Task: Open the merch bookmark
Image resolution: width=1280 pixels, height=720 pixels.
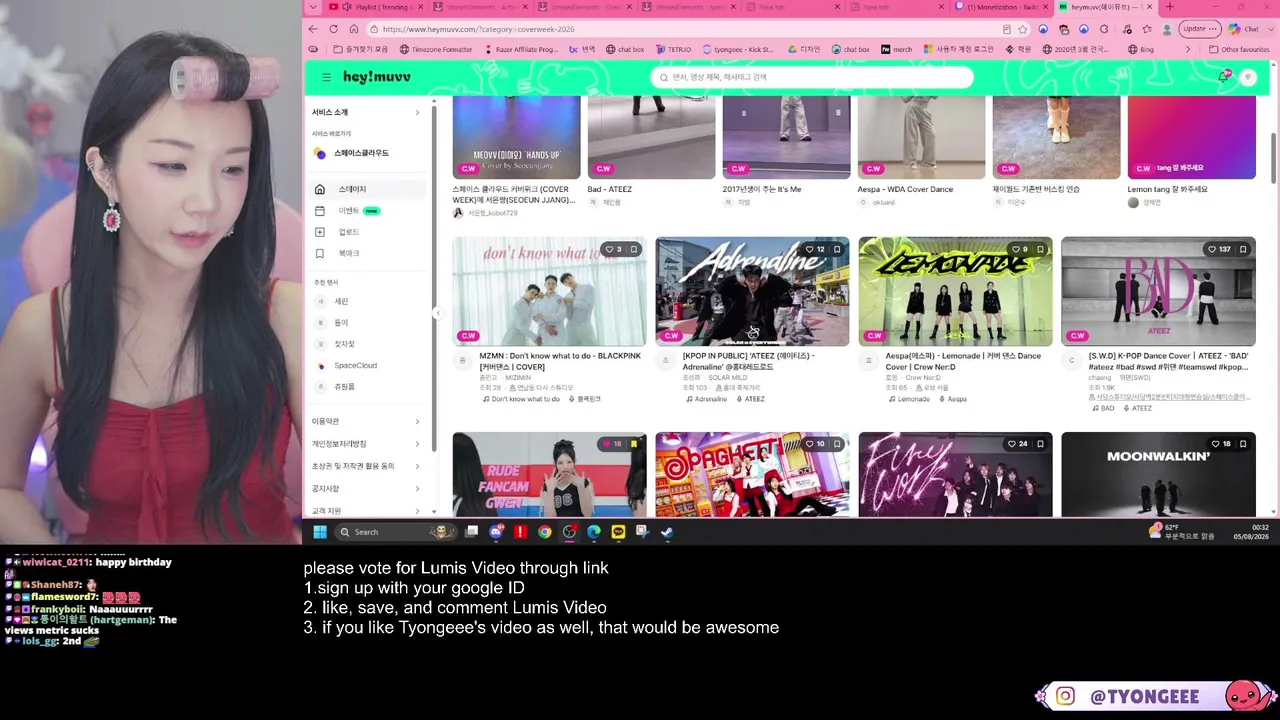Action: (896, 49)
